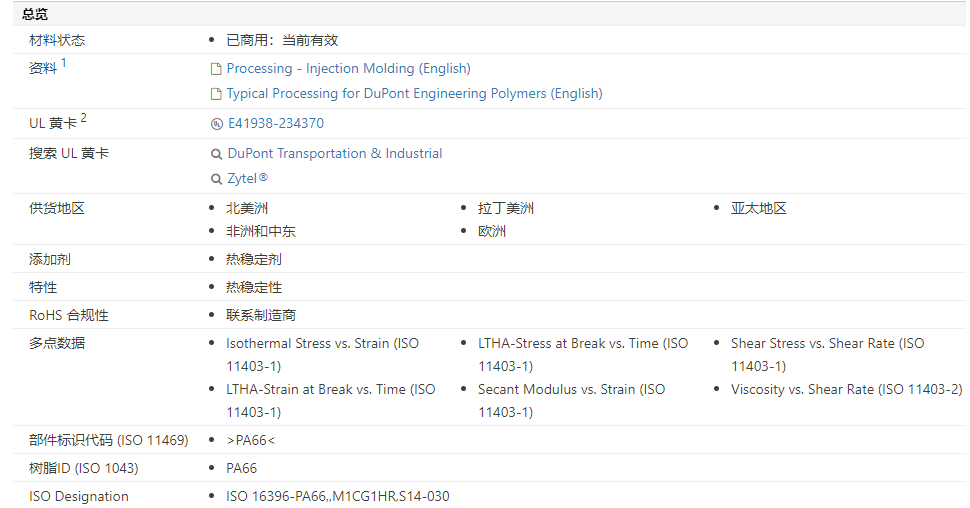The width and height of the screenshot is (970, 508).
Task: Select Viscosity vs. Shear Rate (ISO 11403-2)
Action: [846, 390]
